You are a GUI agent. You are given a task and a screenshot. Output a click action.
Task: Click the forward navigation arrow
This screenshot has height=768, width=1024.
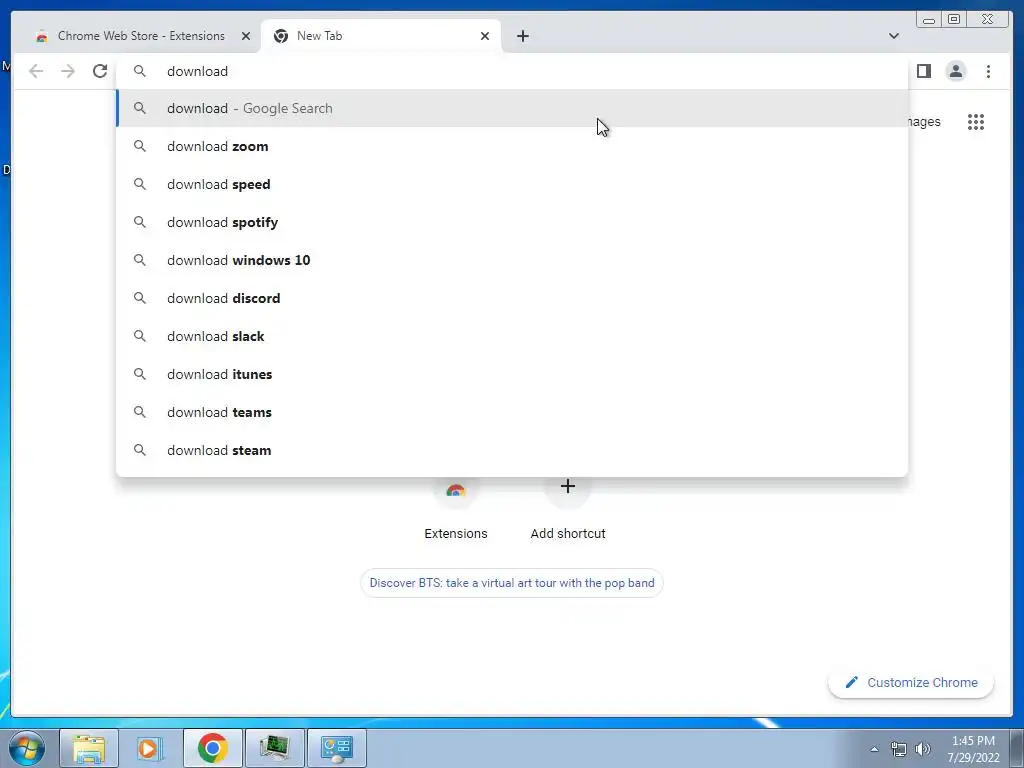[x=68, y=71]
